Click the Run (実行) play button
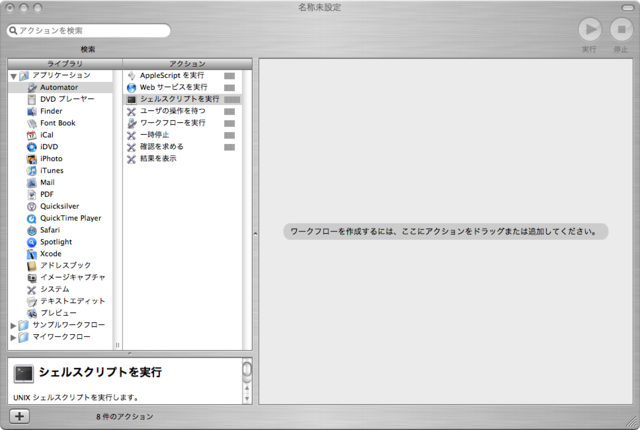Screen dimensions: 640x430 [590, 29]
